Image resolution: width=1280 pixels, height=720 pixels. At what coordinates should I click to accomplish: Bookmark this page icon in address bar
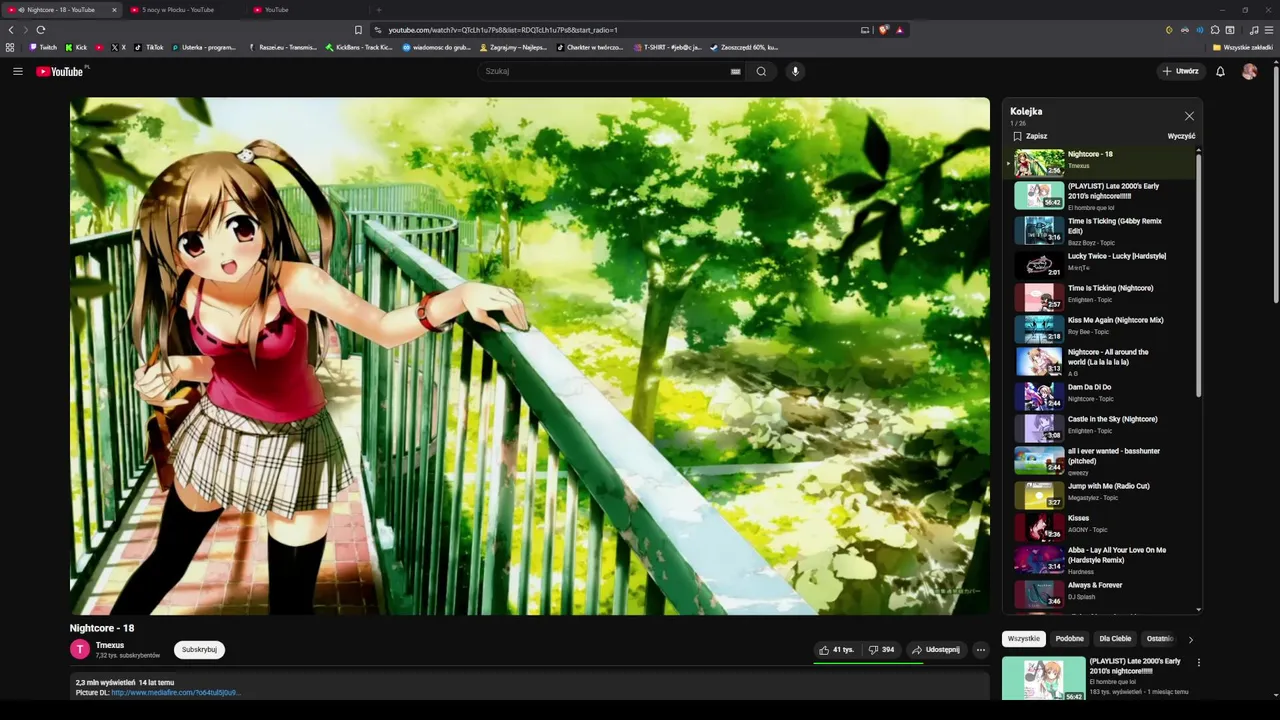pyautogui.click(x=358, y=30)
